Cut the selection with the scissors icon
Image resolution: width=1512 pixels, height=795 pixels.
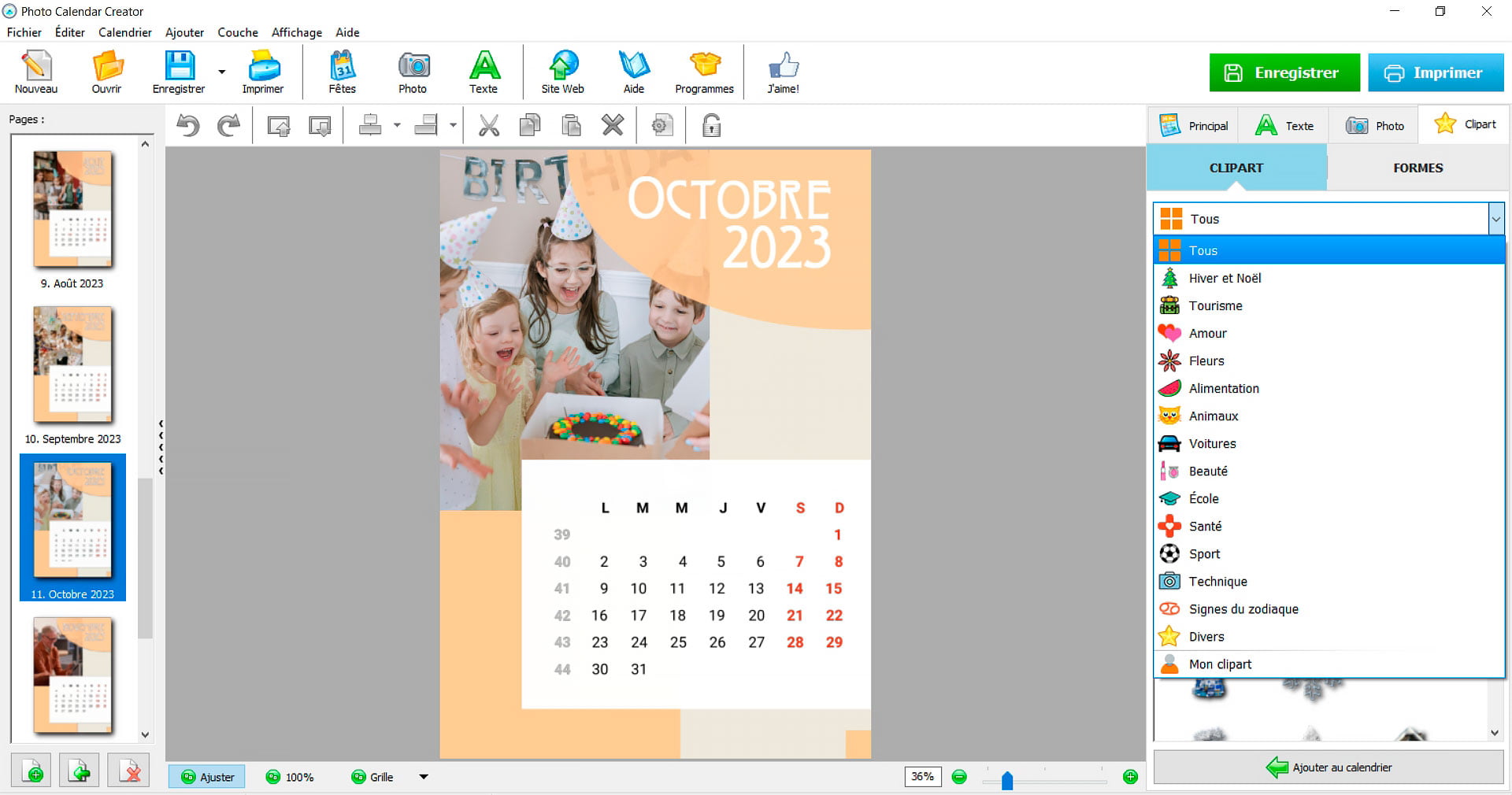point(490,125)
